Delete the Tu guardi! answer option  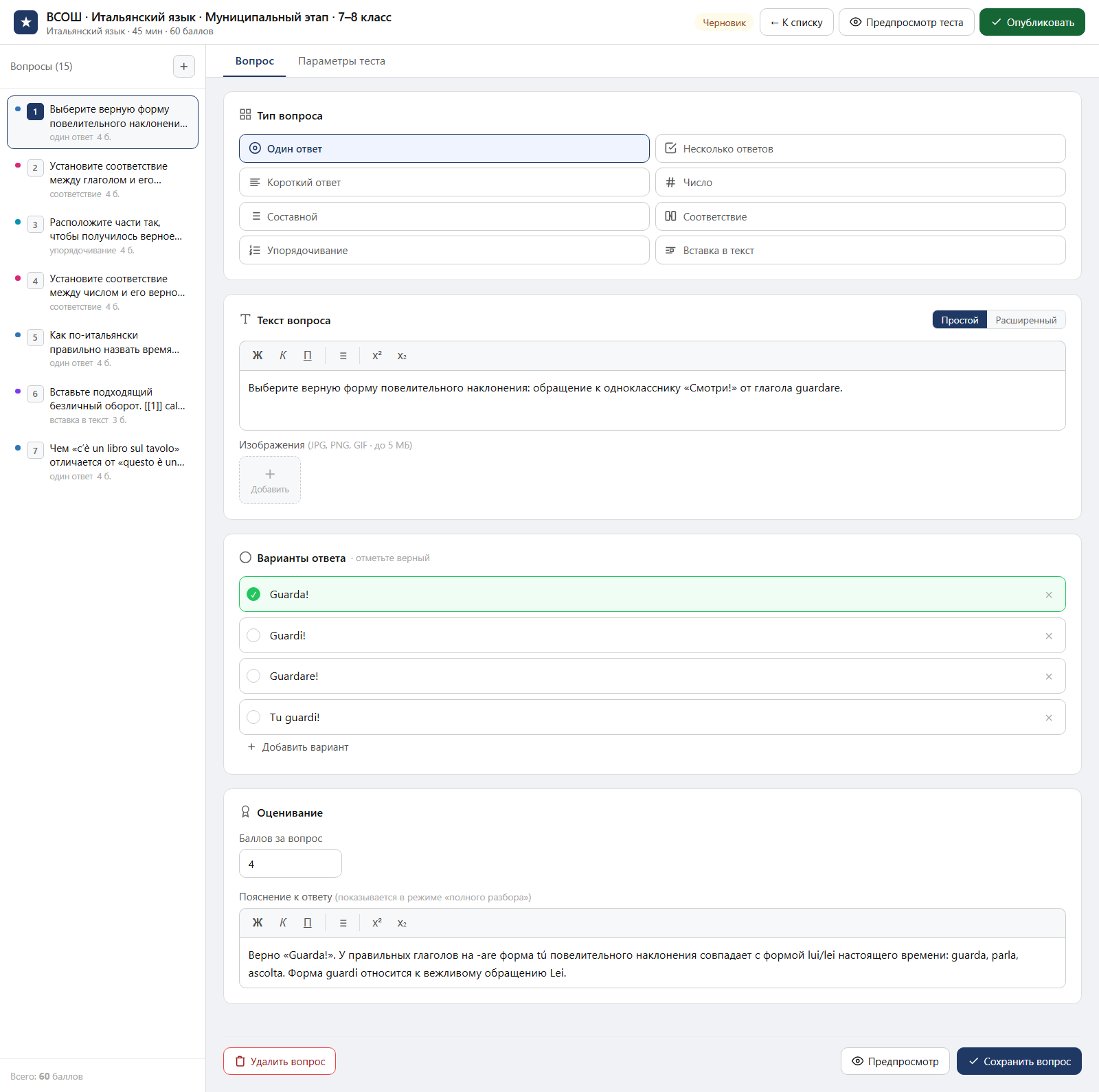click(x=1049, y=718)
